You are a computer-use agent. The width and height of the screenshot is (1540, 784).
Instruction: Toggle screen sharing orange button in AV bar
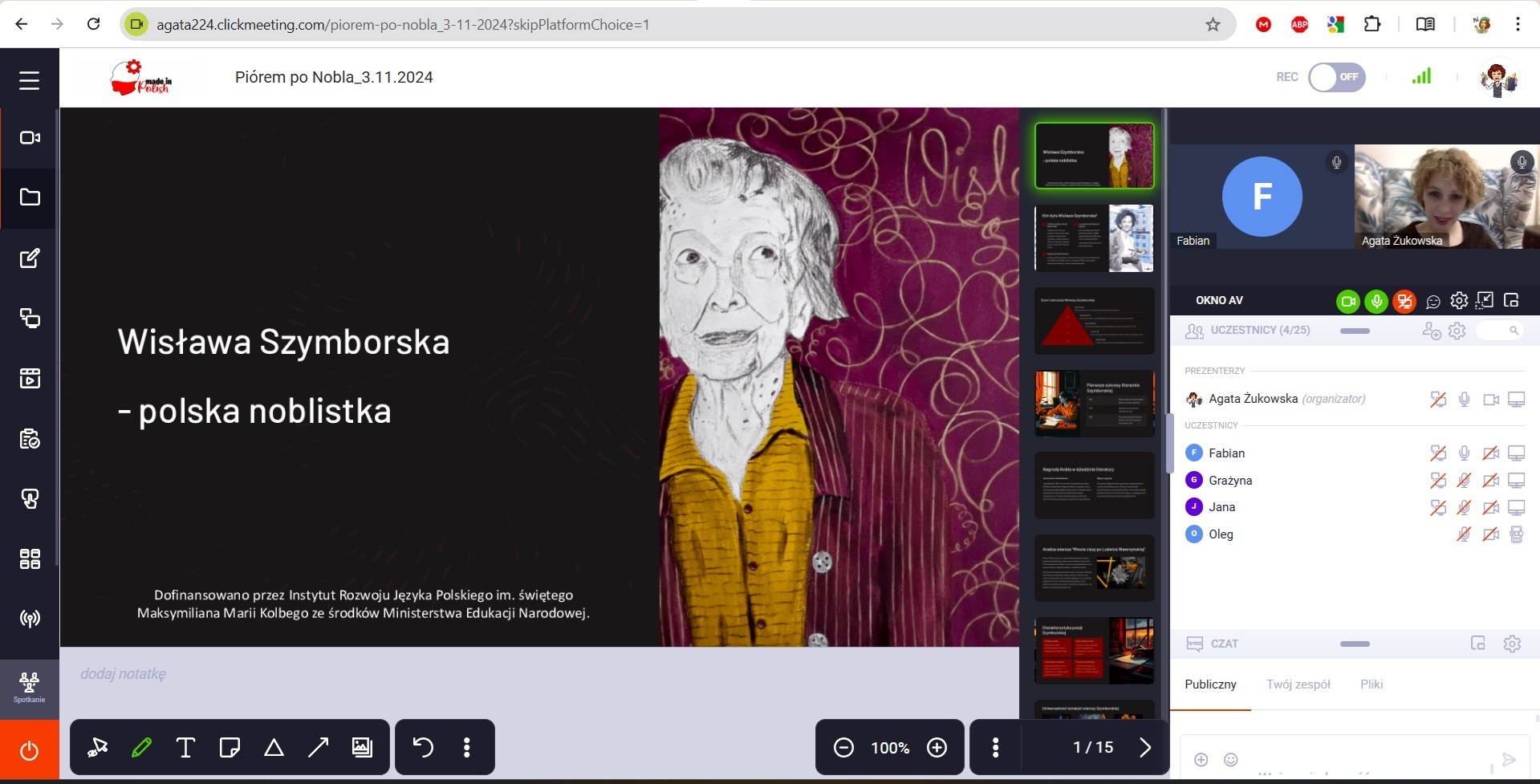coord(1404,301)
